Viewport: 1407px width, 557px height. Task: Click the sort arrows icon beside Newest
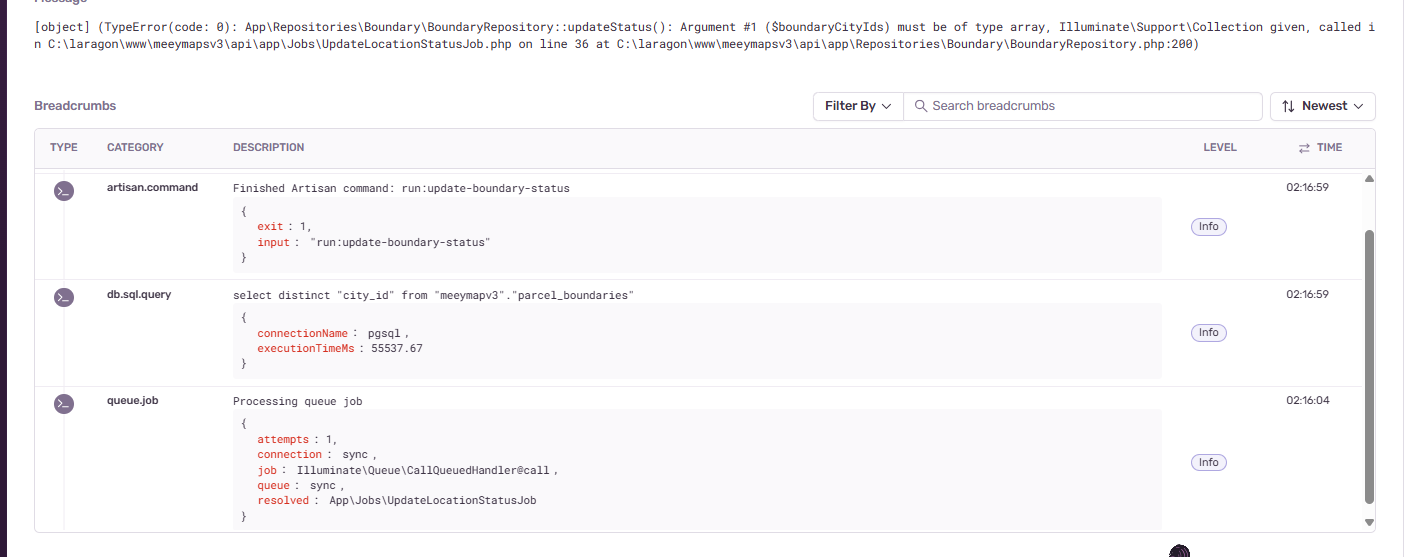point(1288,106)
